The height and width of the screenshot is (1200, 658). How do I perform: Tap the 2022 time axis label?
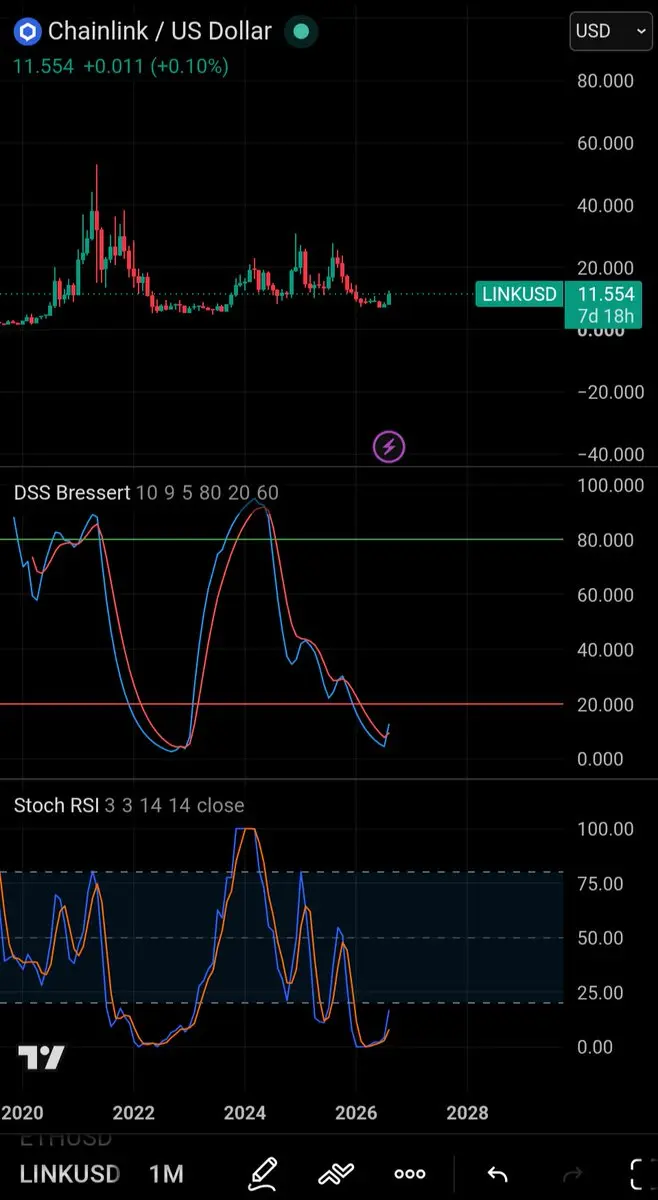coord(134,1113)
